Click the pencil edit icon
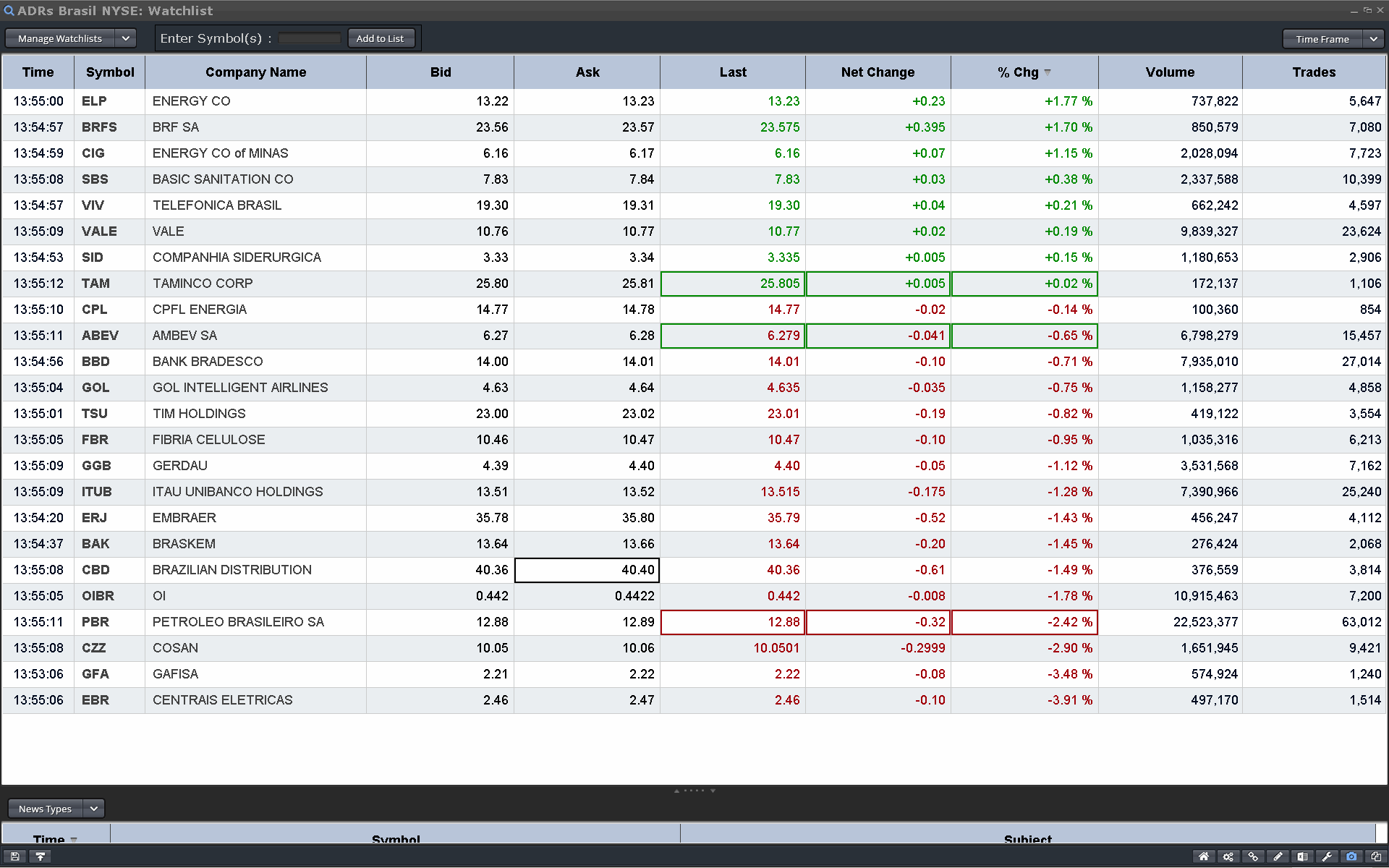The image size is (1389, 868). pos(1278,856)
